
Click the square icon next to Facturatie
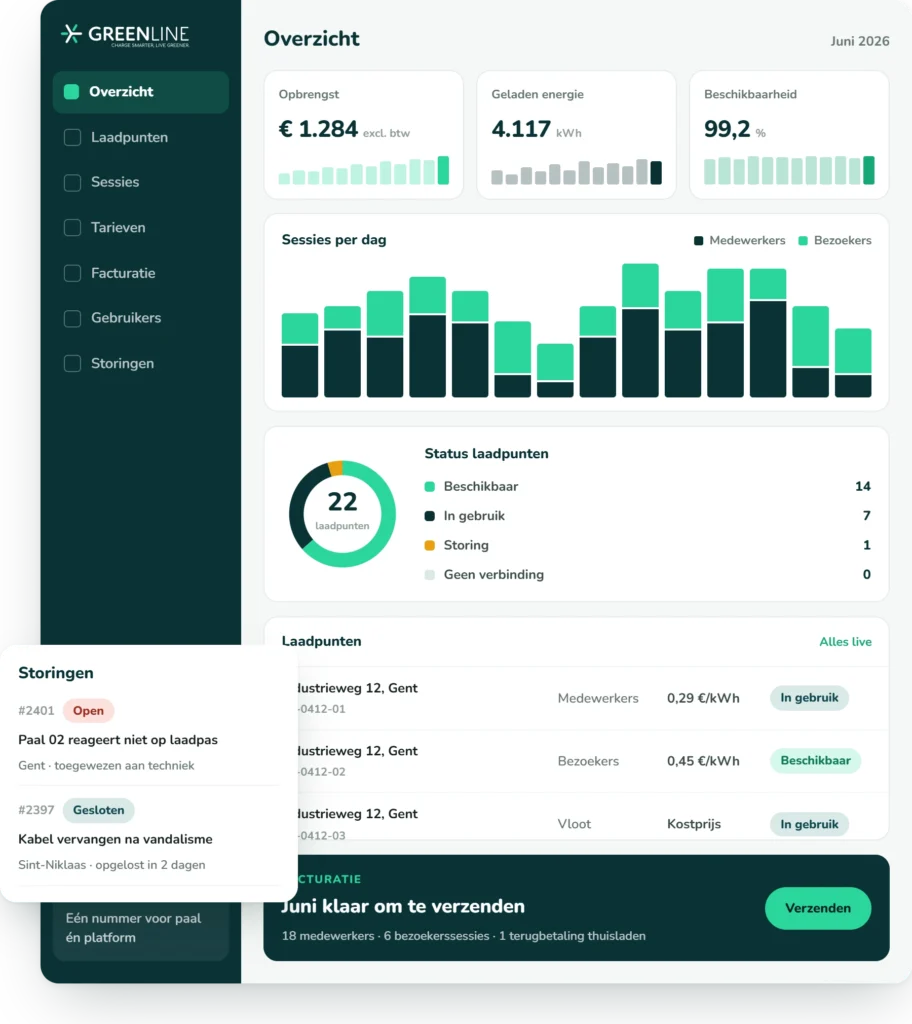point(73,273)
